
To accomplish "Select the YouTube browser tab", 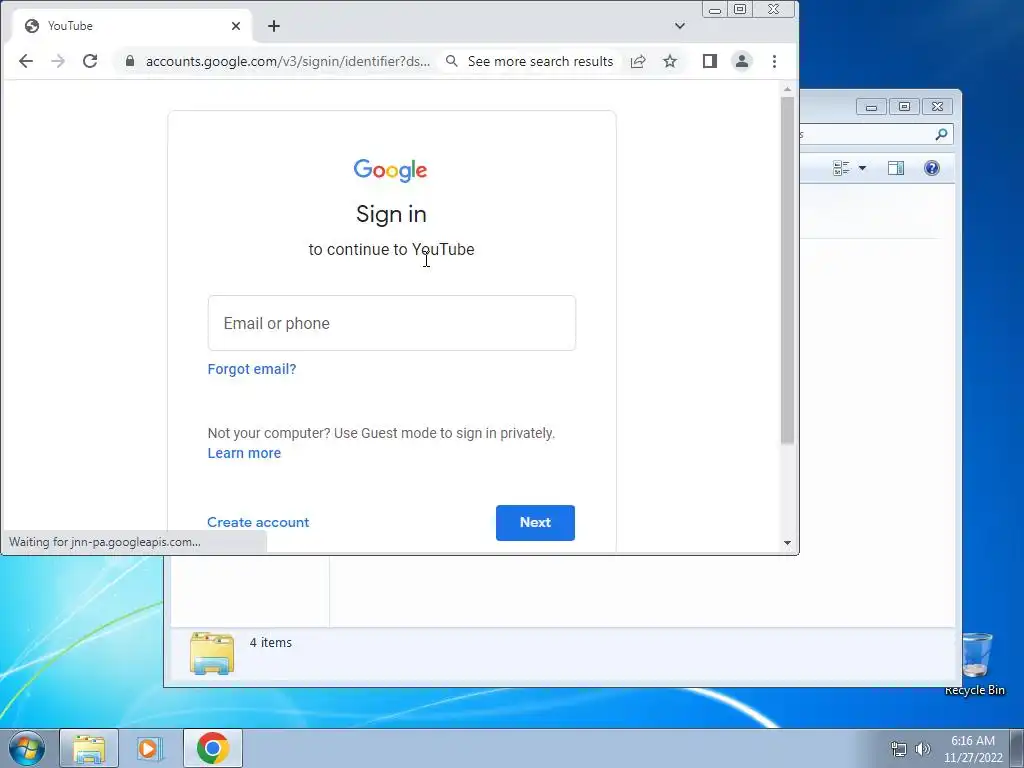I will click(131, 25).
